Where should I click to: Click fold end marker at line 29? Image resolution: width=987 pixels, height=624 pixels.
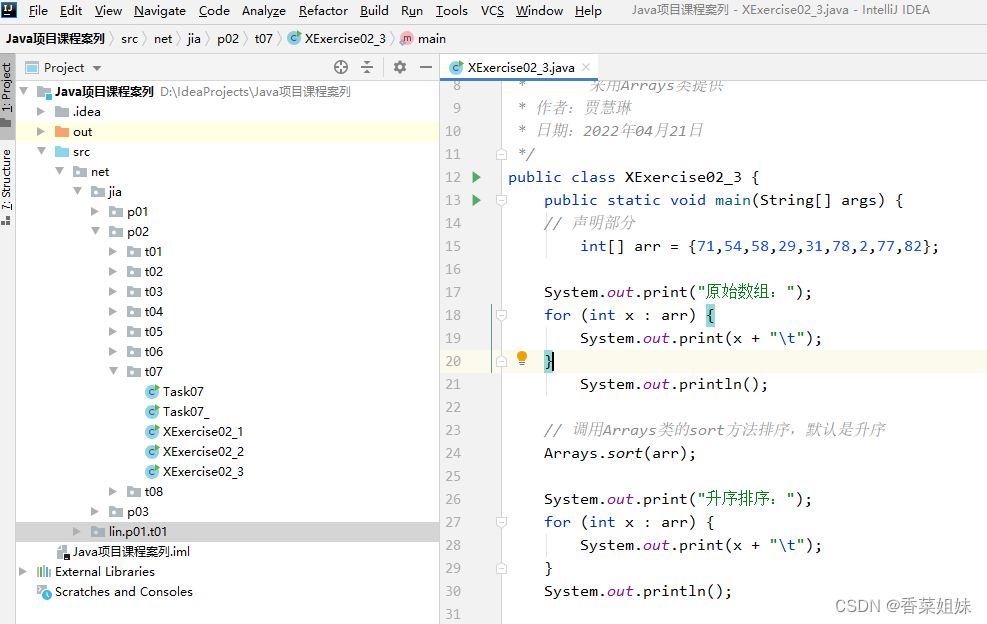pos(502,569)
